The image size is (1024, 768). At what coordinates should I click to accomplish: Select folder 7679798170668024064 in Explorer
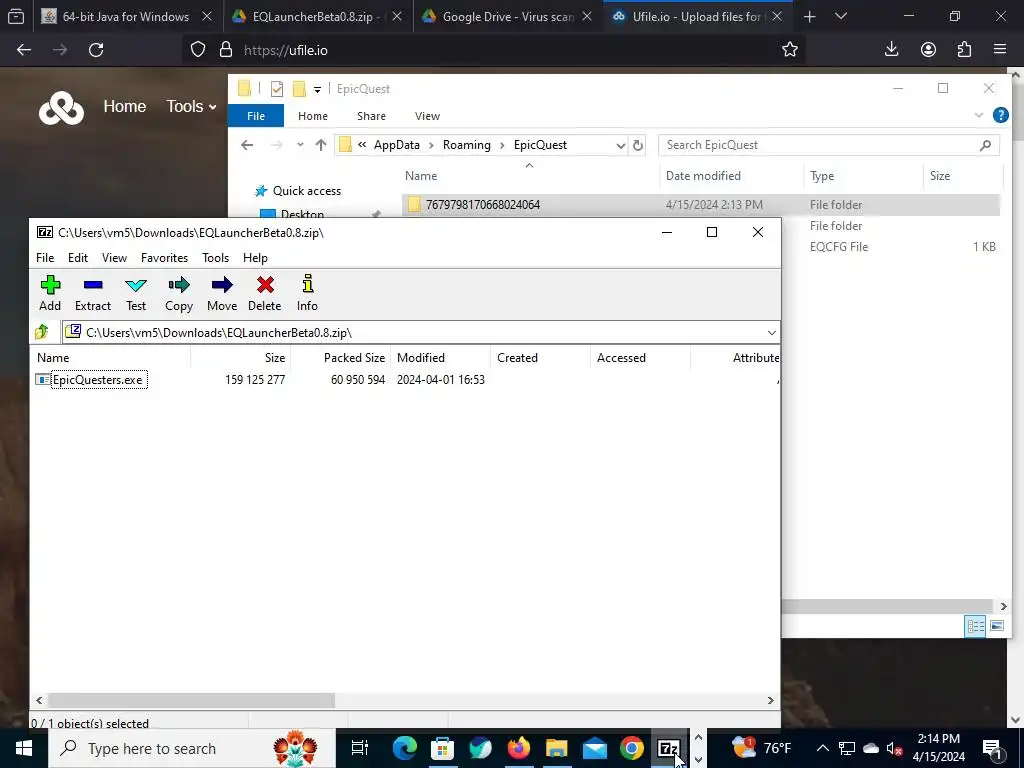(701, 204)
